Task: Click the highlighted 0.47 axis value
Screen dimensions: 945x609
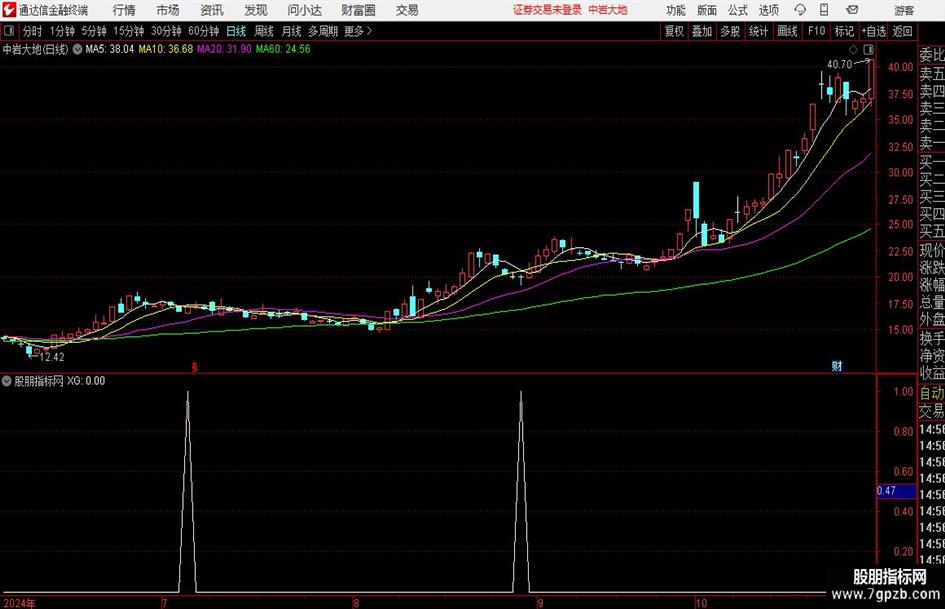Action: (896, 491)
